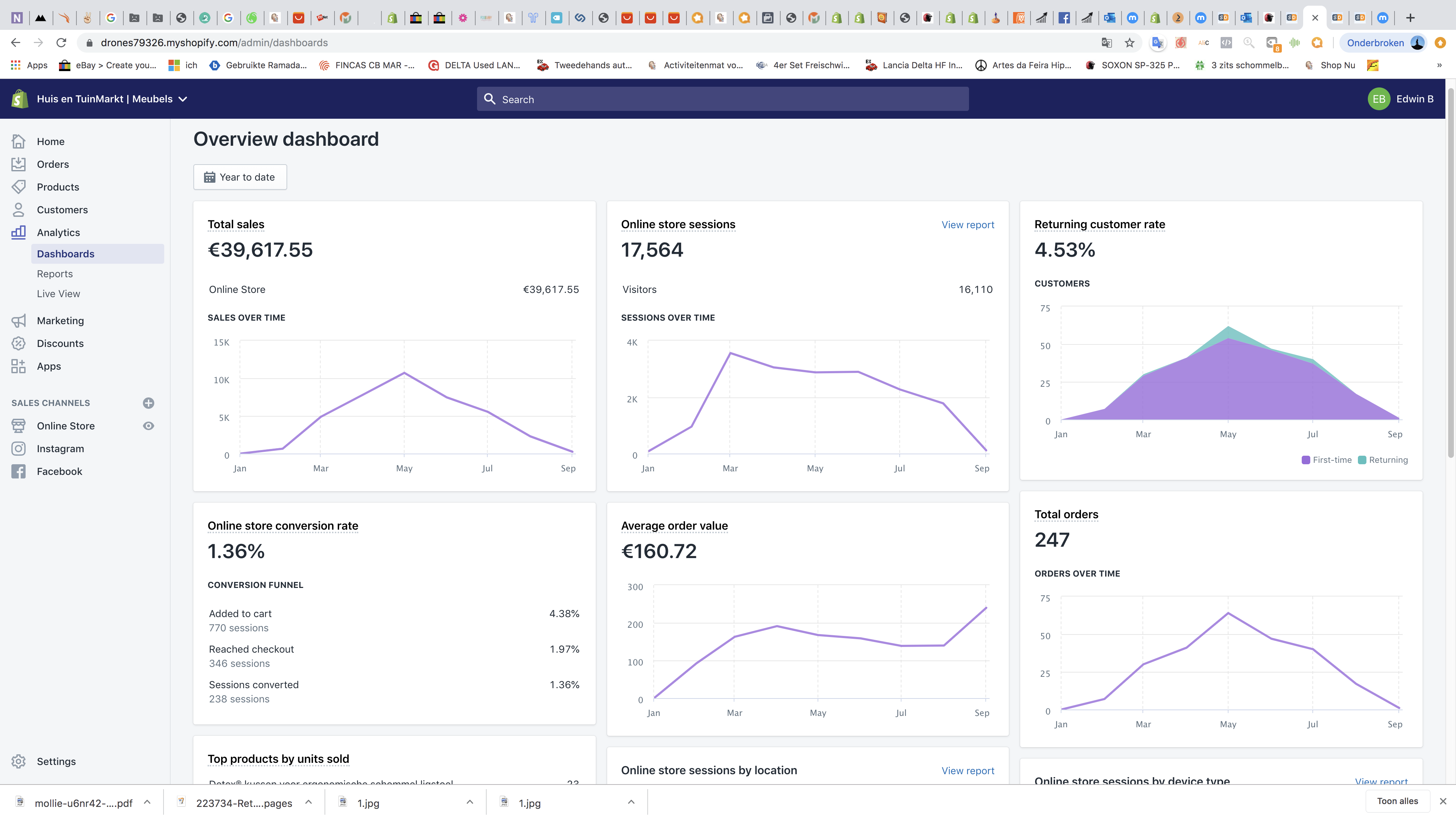1456x819 pixels.
Task: Click the First-time purple legend swatch
Action: point(1306,460)
